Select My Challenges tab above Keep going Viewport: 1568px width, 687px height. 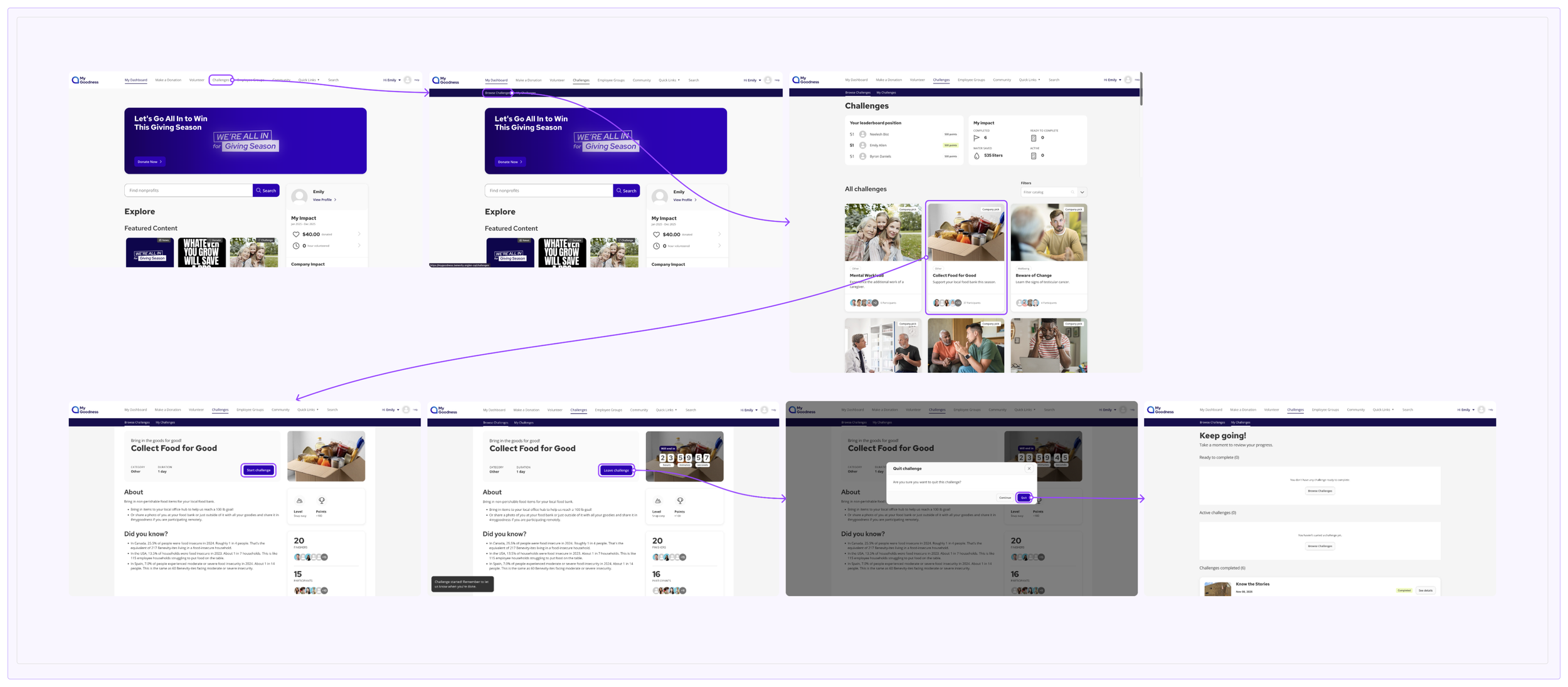point(1240,422)
